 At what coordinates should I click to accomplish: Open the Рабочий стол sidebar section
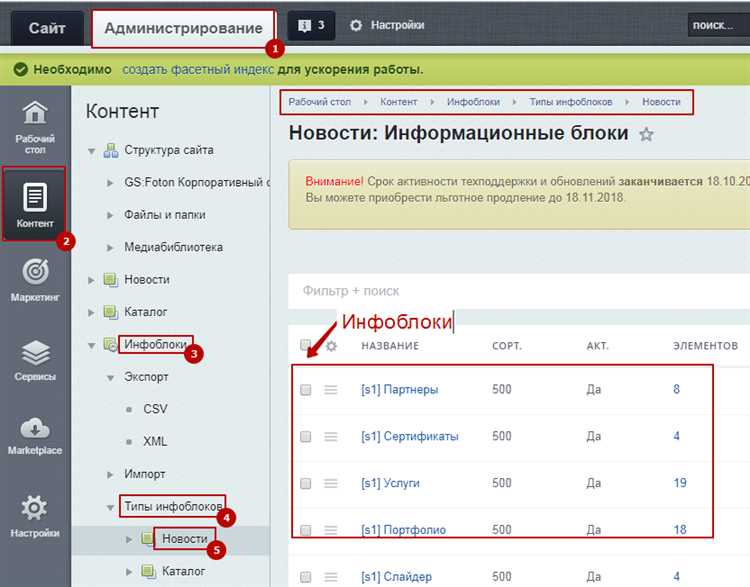(x=35, y=127)
